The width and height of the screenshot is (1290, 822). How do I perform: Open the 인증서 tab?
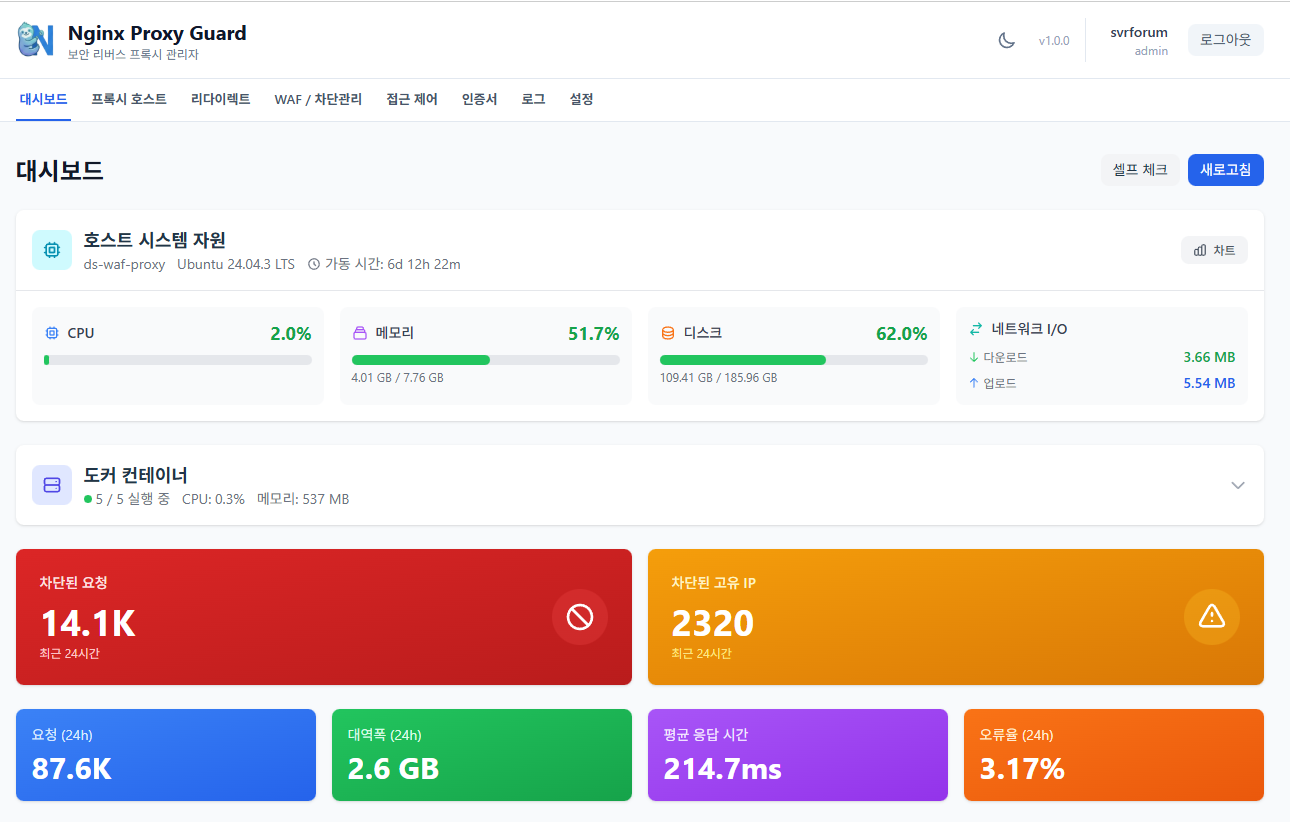coord(479,100)
